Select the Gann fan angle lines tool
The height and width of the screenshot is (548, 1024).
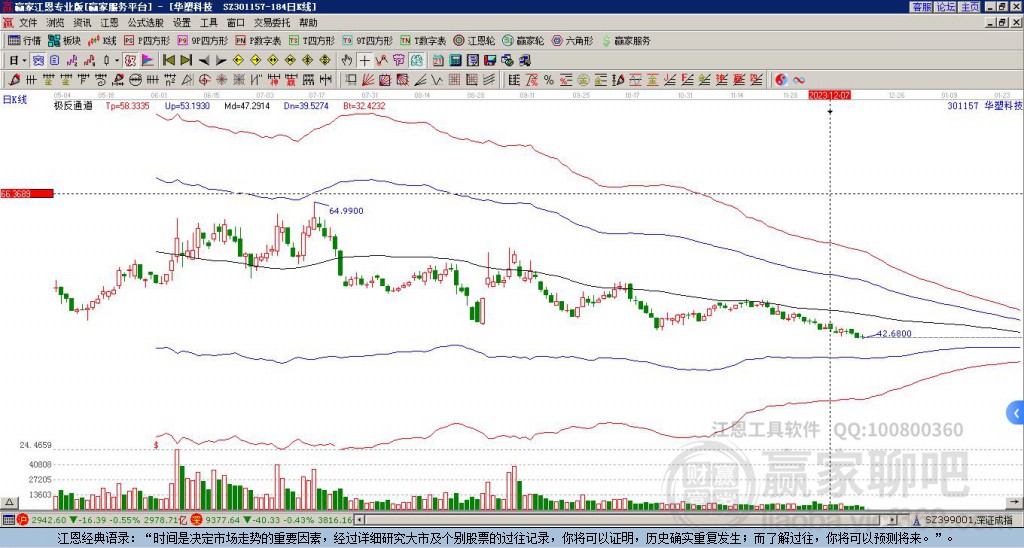[368, 80]
